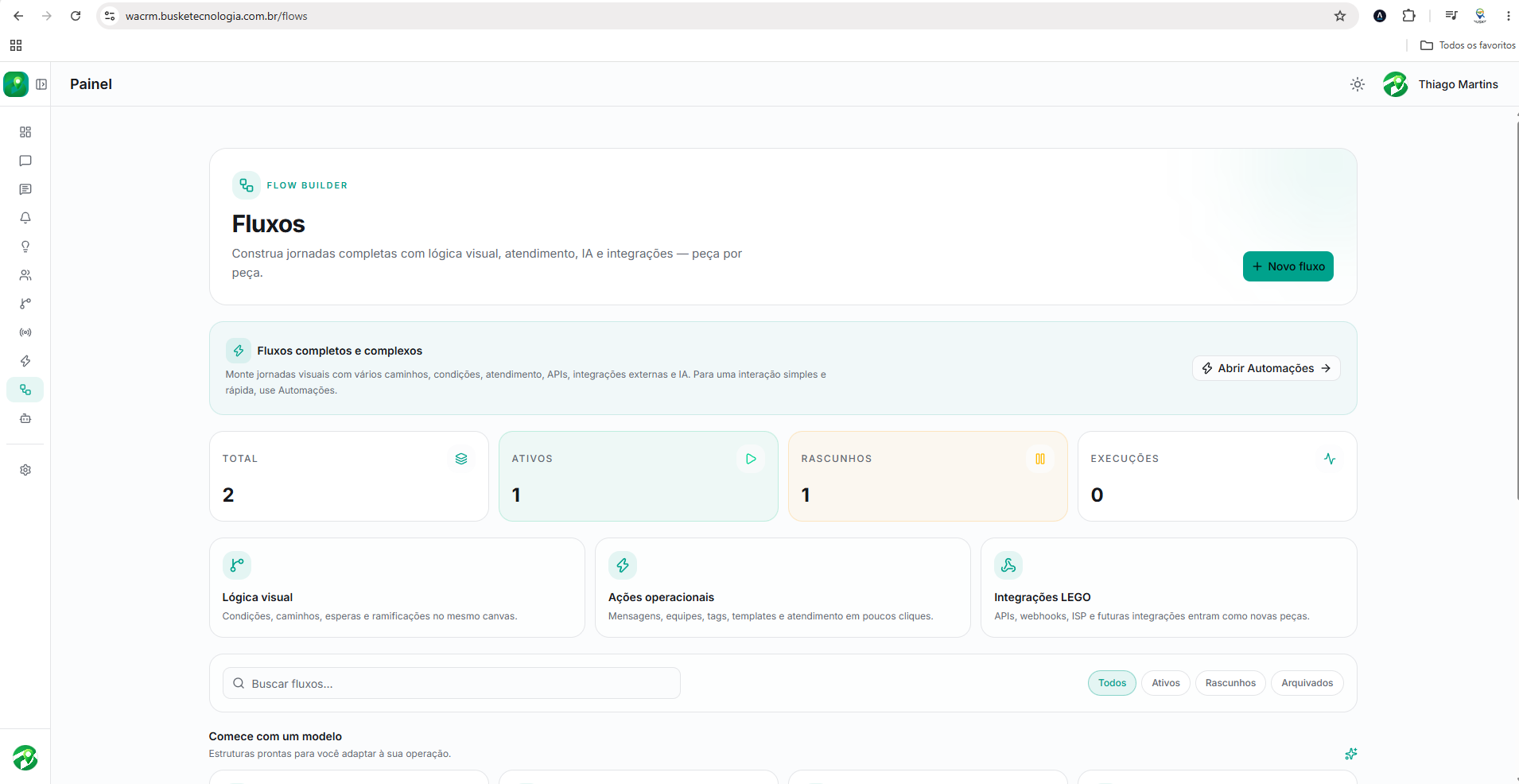
Task: Click the Ações operacionais feature card
Action: [783, 588]
